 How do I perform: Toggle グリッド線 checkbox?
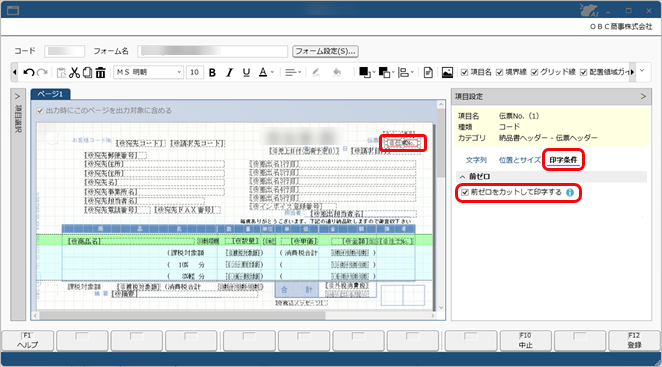[534, 73]
